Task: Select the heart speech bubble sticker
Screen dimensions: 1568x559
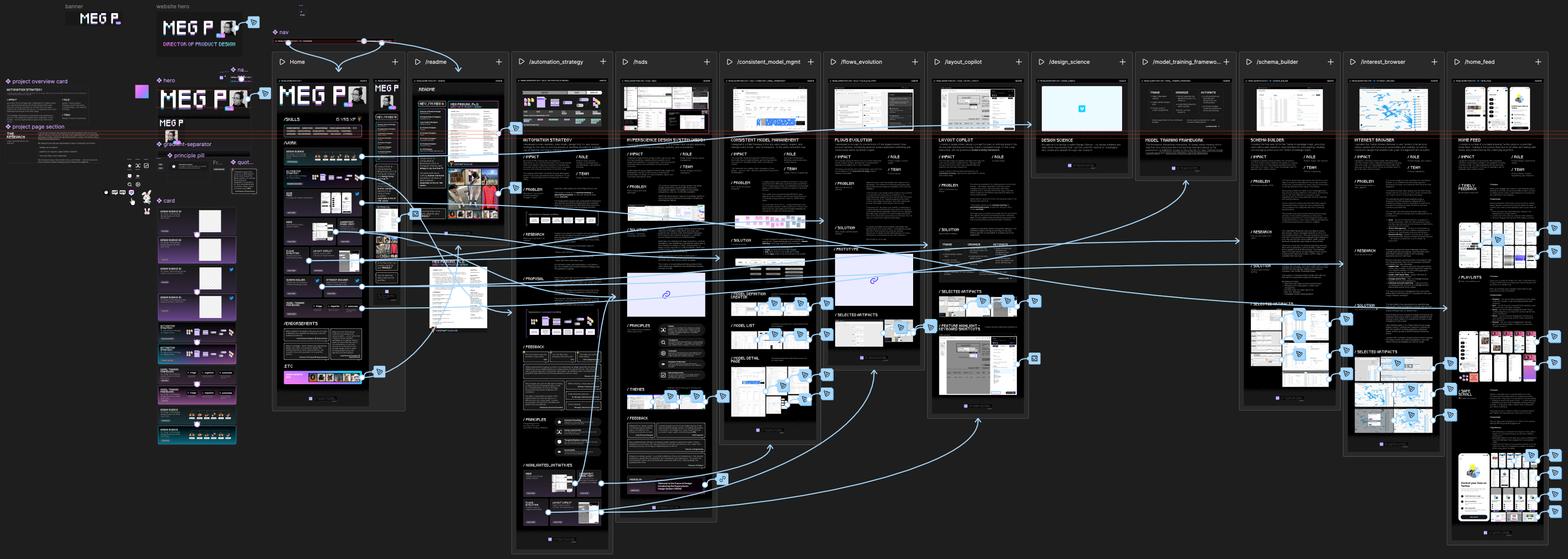Action: (131, 192)
